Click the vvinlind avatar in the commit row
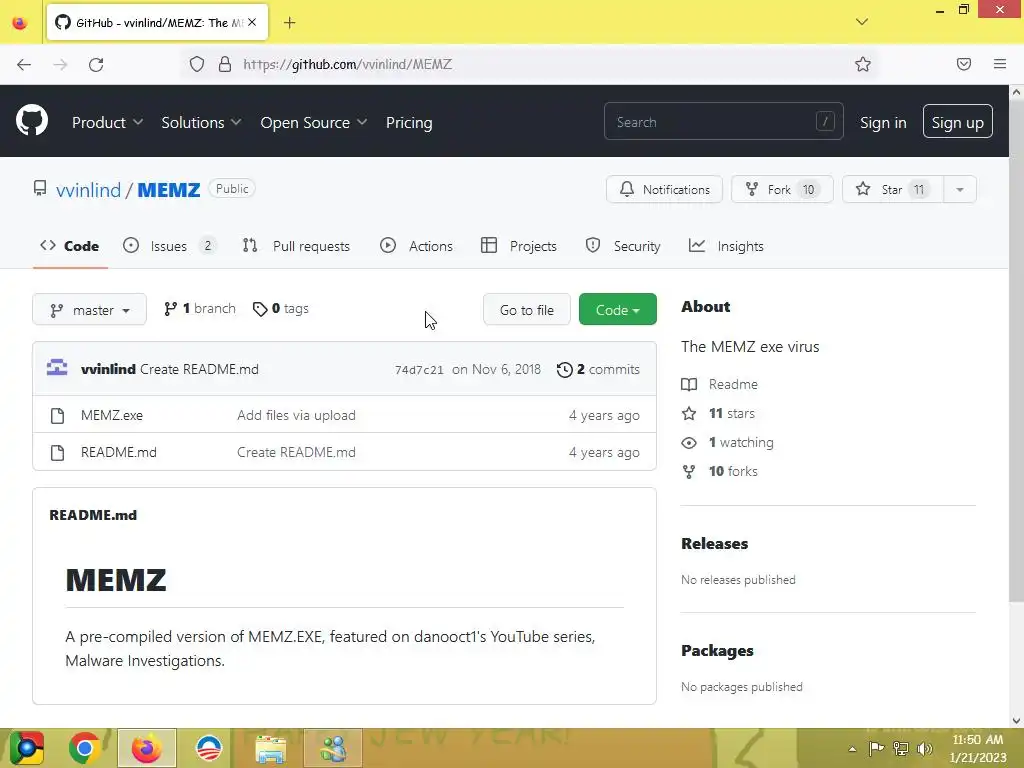The width and height of the screenshot is (1024, 768). (x=57, y=368)
